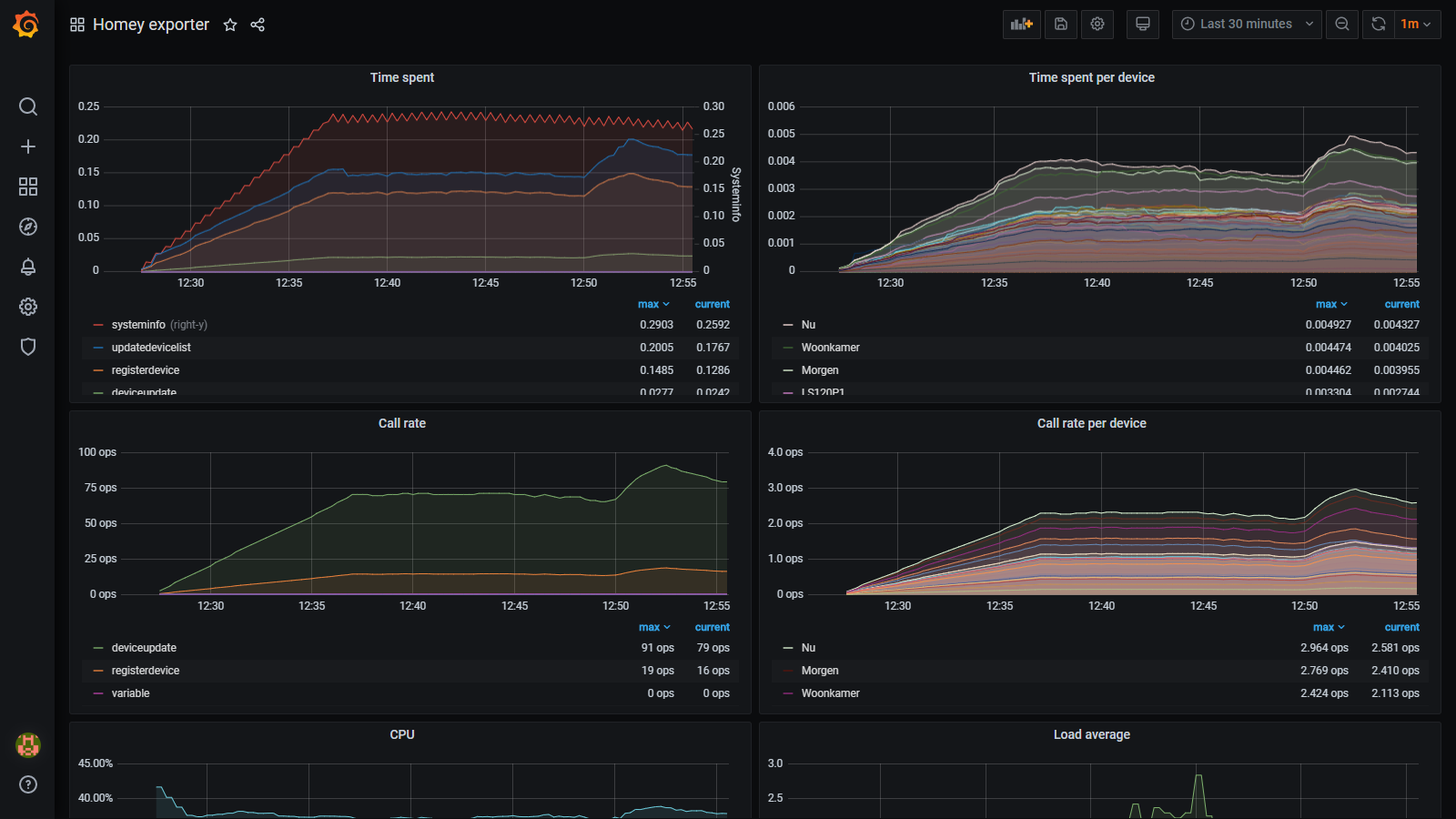Screen dimensions: 1456x819
Task: Open the 1m refresh interval dropdown
Action: point(1417,25)
